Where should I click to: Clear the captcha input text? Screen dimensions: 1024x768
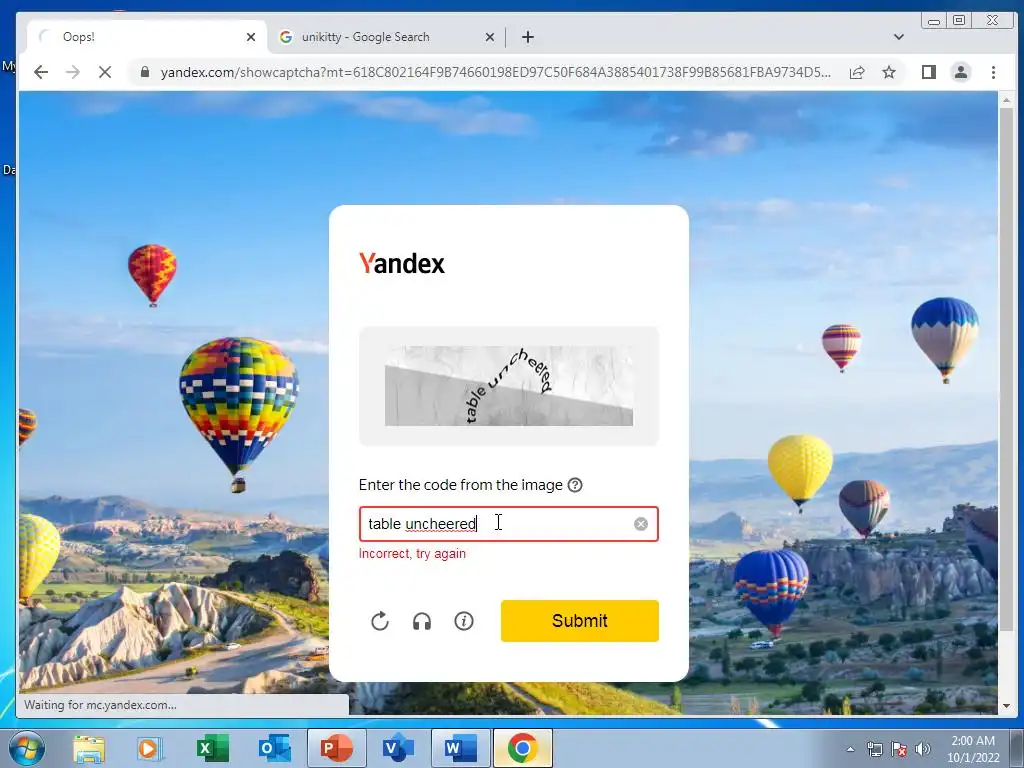click(641, 524)
